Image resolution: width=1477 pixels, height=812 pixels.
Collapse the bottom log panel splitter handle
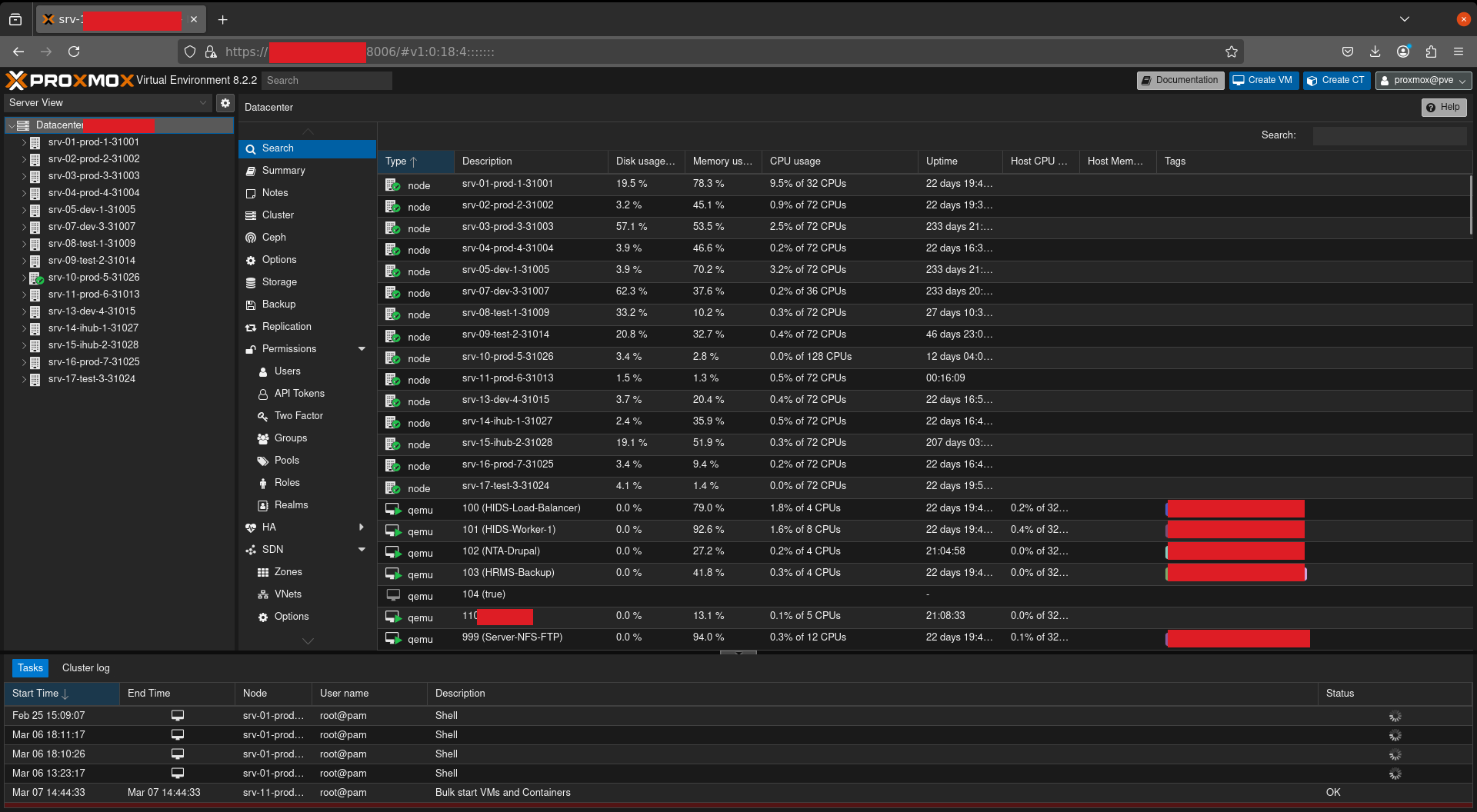(x=738, y=653)
